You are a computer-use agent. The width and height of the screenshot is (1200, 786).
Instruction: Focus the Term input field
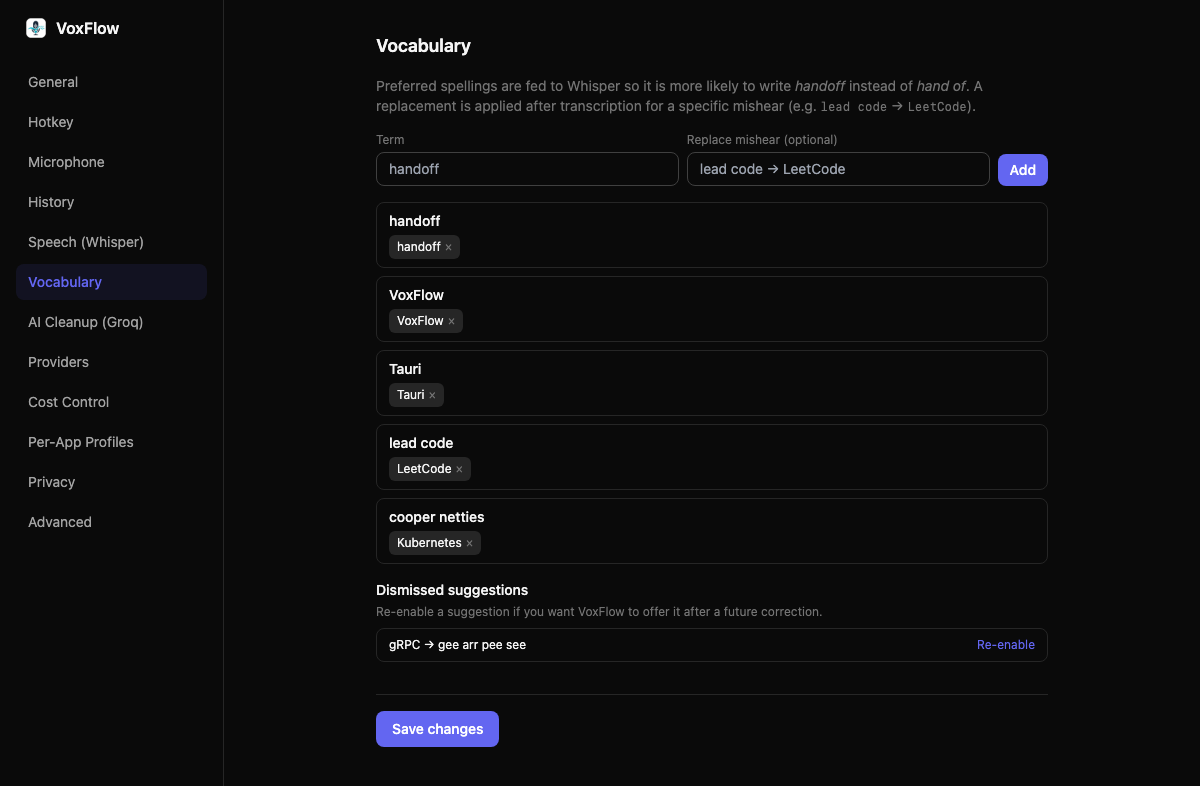pyautogui.click(x=527, y=169)
